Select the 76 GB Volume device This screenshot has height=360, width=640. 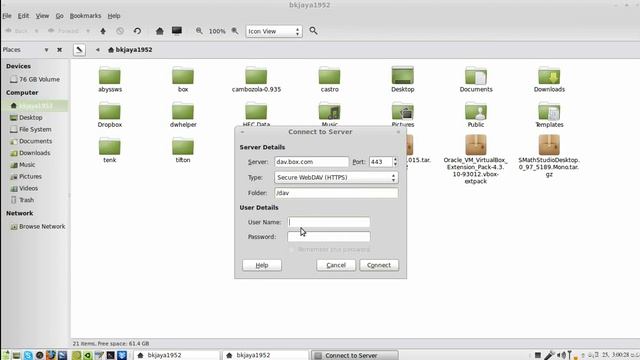[x=35, y=79]
